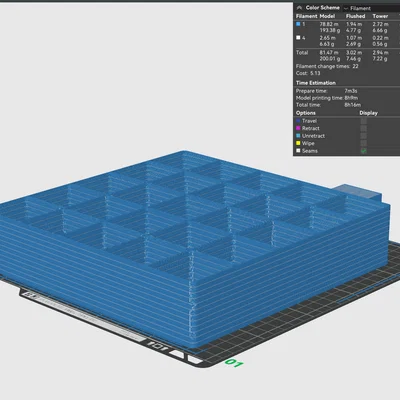Uncheck the Seams display checkbox
The width and height of the screenshot is (400, 400).
tap(364, 151)
